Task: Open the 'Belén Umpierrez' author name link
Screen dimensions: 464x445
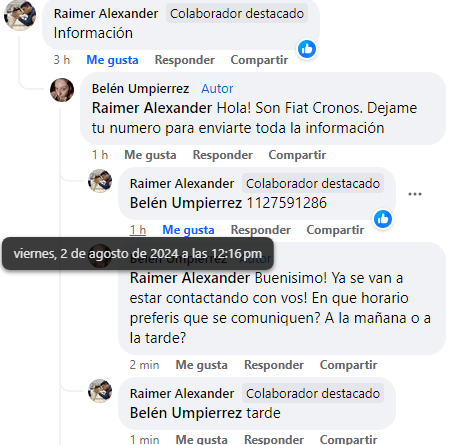Action: (140, 89)
